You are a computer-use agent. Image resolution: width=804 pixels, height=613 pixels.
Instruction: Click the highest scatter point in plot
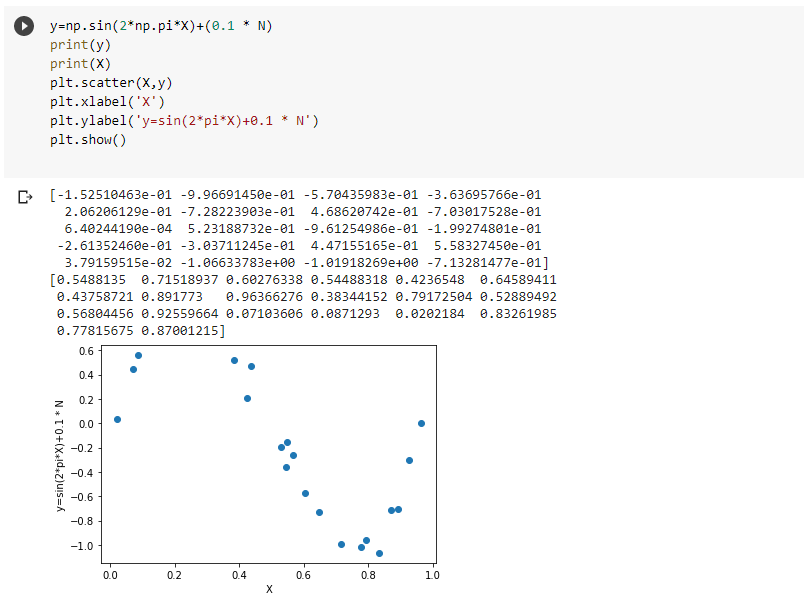[x=138, y=355]
